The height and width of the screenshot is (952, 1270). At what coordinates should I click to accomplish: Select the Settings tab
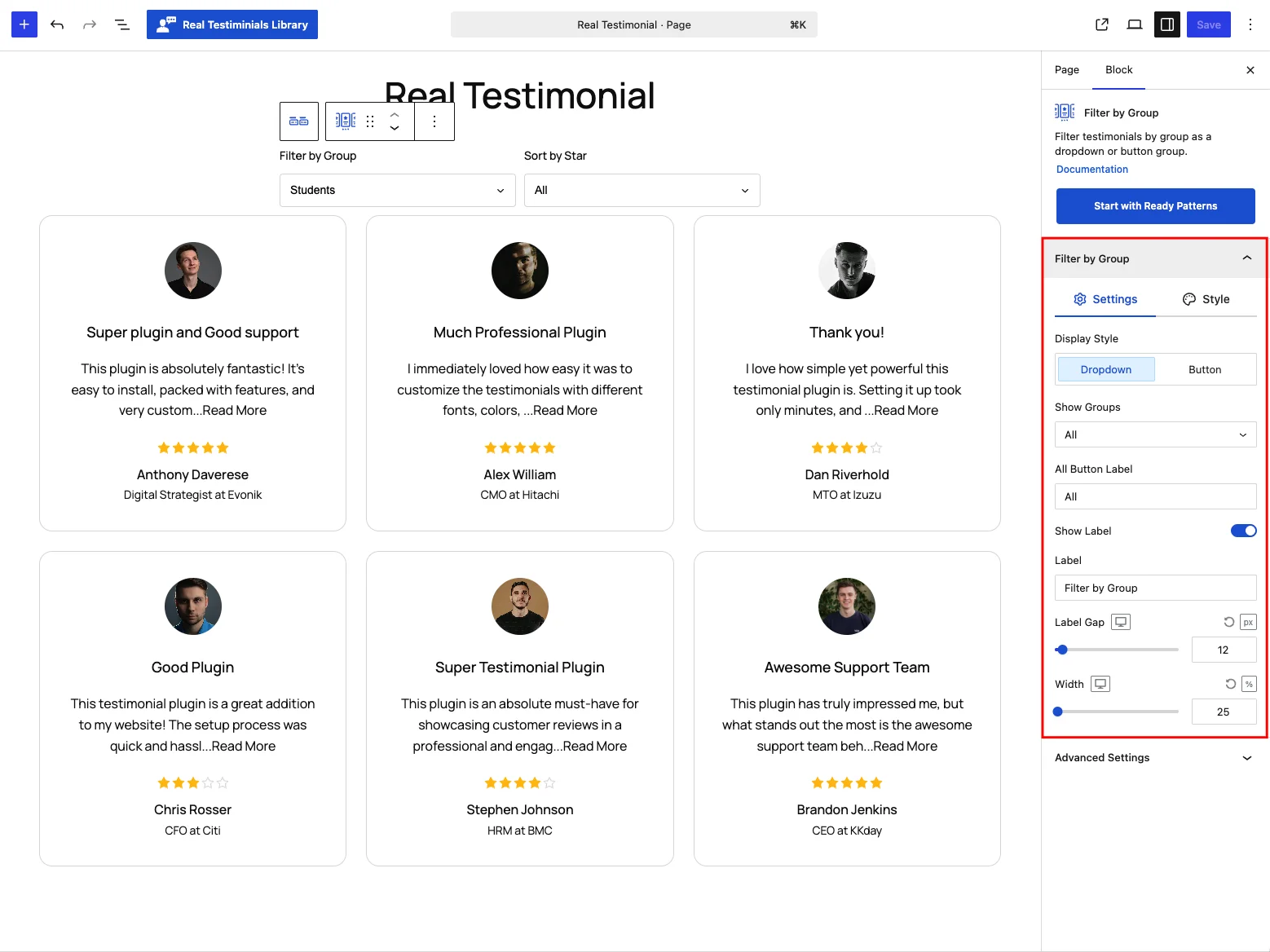(x=1105, y=299)
